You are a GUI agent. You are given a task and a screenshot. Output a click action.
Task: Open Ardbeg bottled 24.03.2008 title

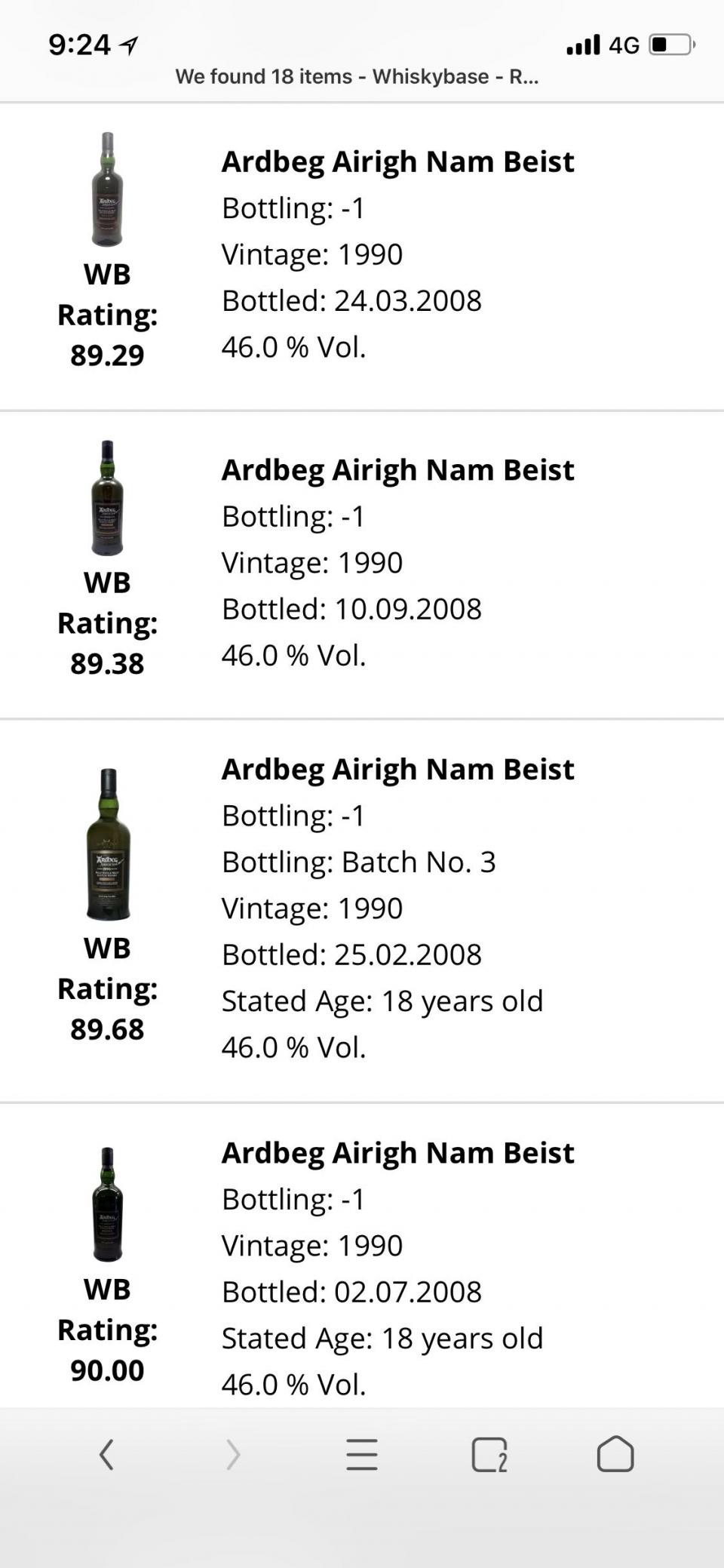(x=397, y=161)
